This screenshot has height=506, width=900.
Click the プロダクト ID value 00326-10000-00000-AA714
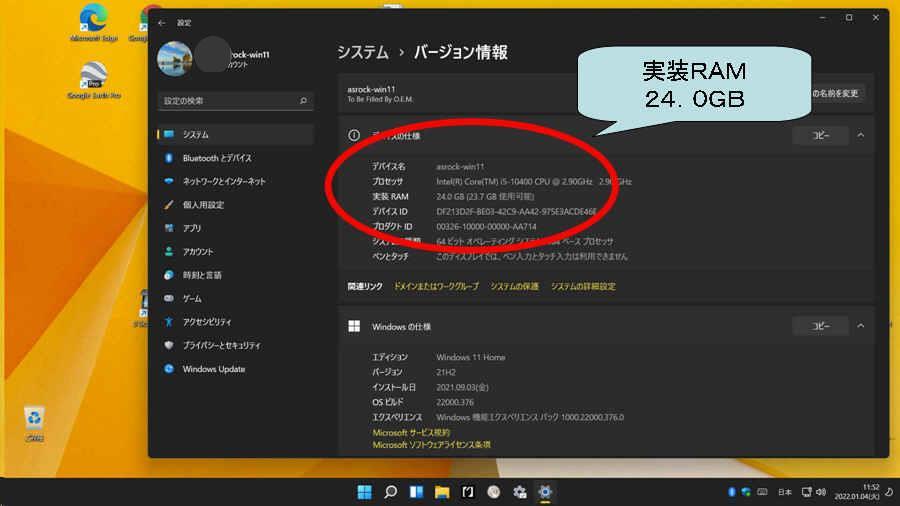pos(486,227)
